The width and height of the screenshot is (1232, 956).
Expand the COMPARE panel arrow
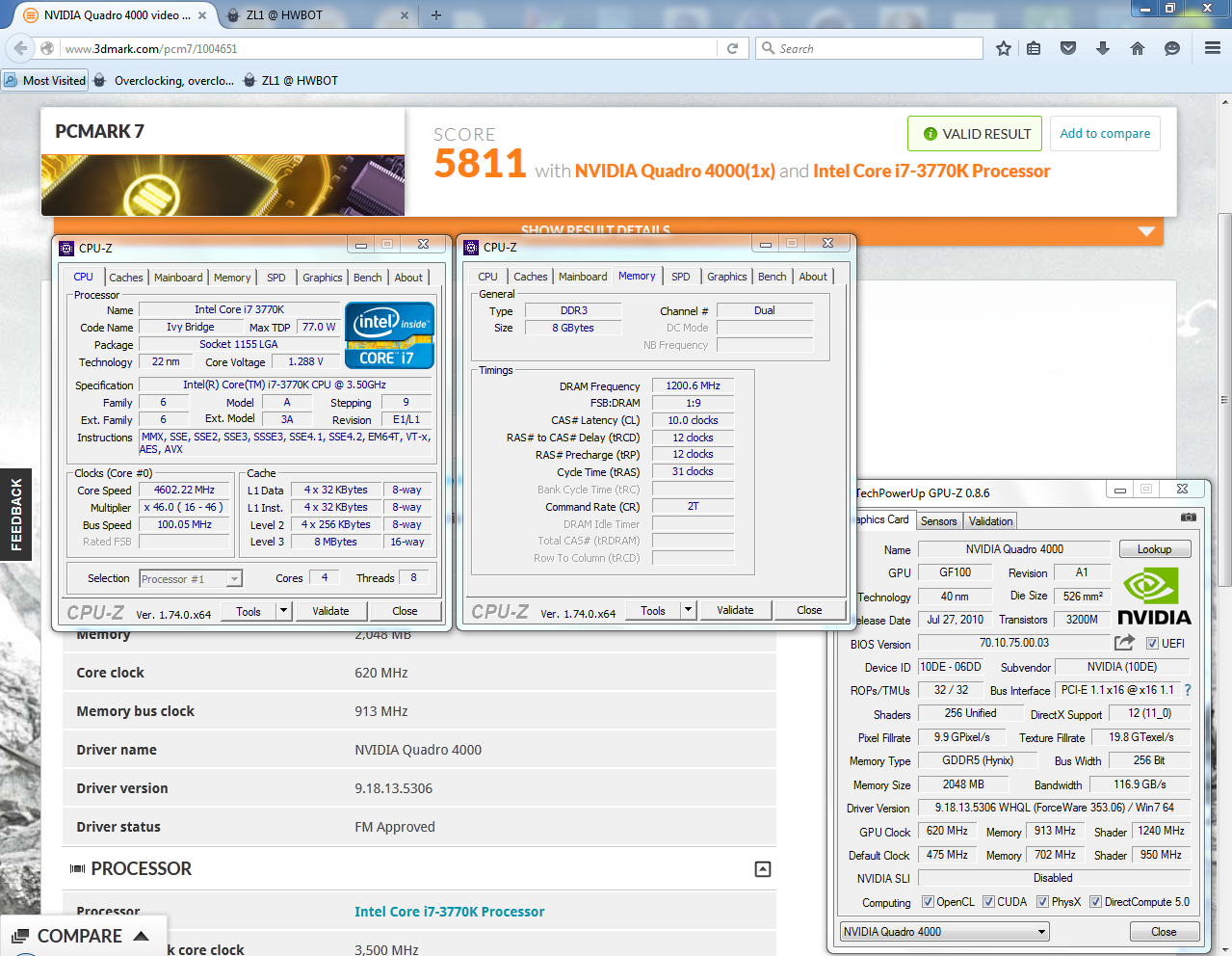[x=142, y=936]
